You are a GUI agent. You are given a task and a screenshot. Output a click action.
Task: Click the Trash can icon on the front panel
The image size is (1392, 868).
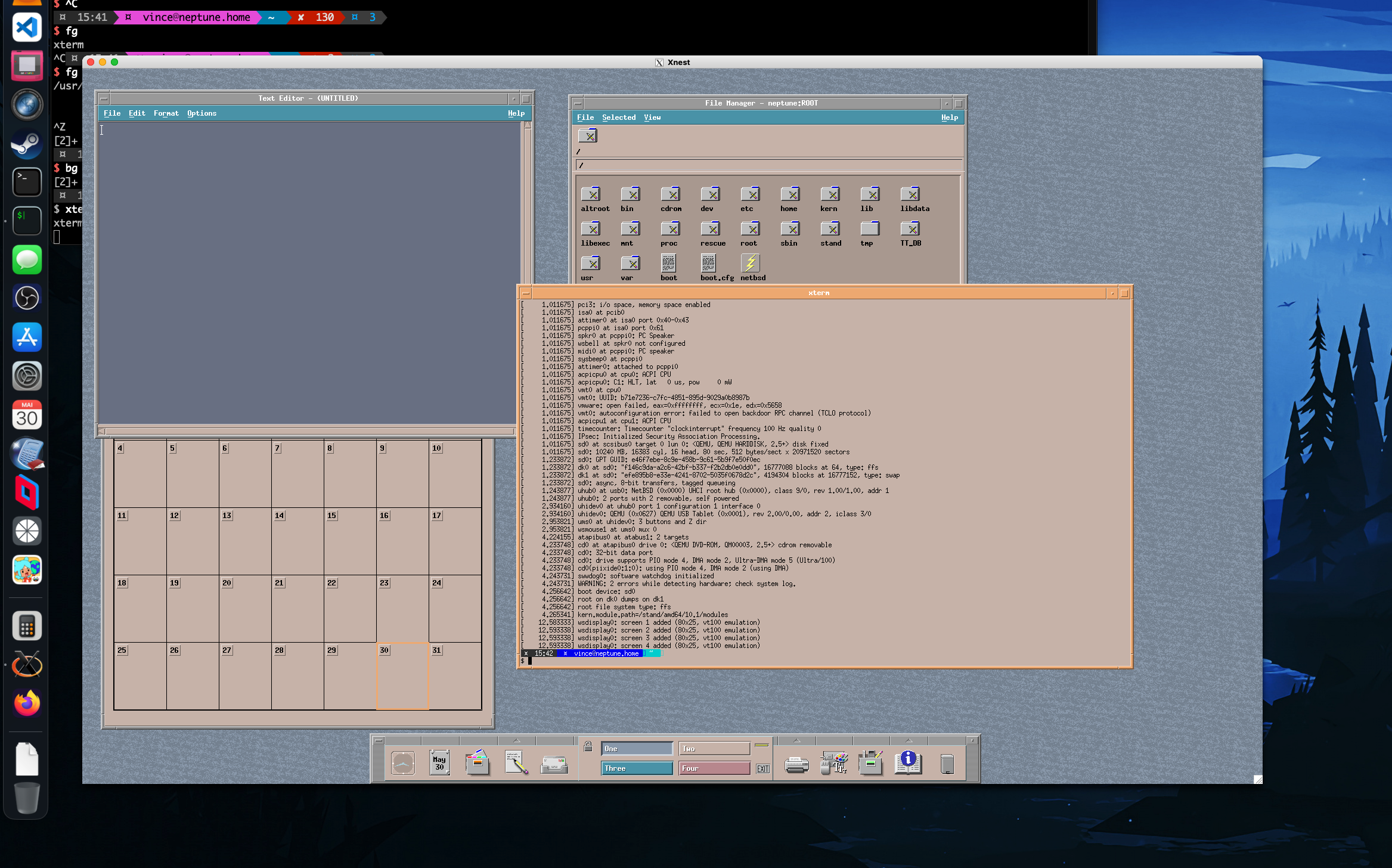point(947,764)
